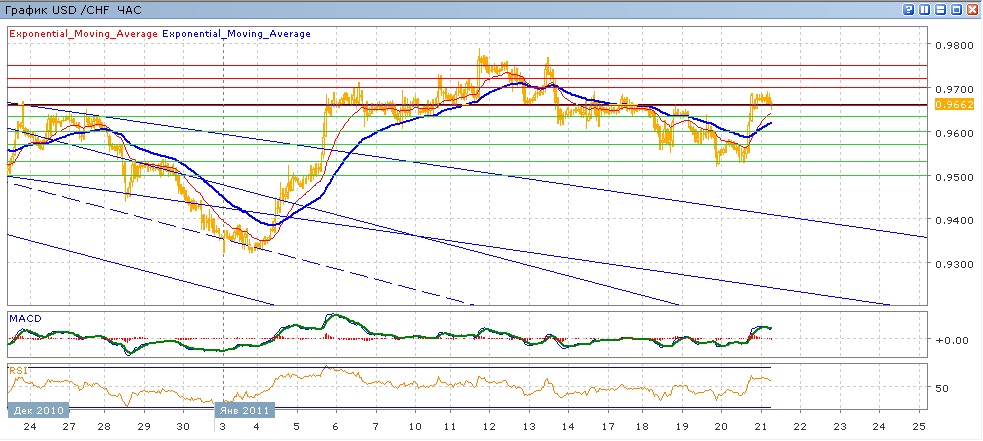Click the vertical tile windows icon

[924, 9]
